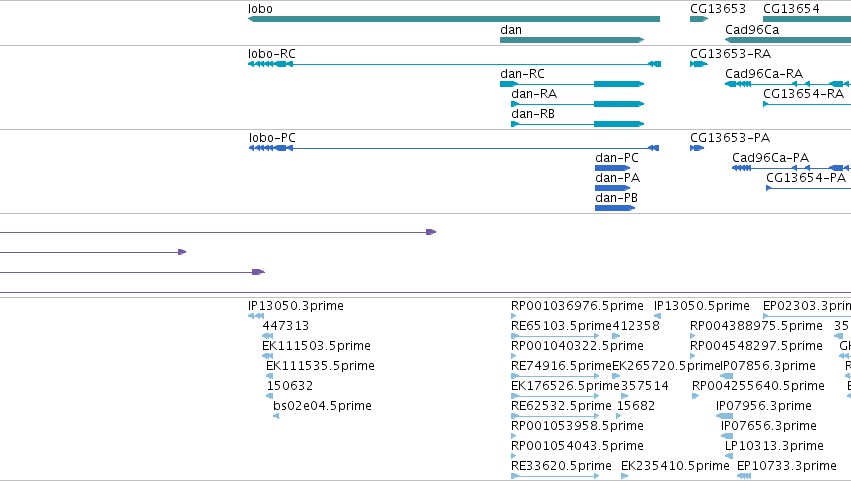
Task: Click the Cad96Ca-RA transcript label
Action: coord(764,74)
